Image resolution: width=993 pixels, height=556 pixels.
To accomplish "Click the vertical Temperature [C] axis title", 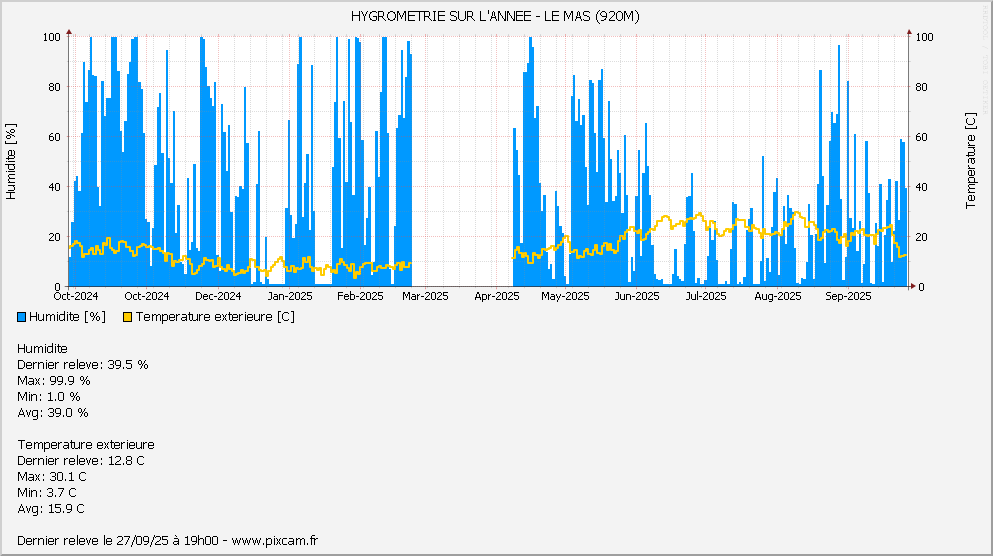I will [x=970, y=161].
